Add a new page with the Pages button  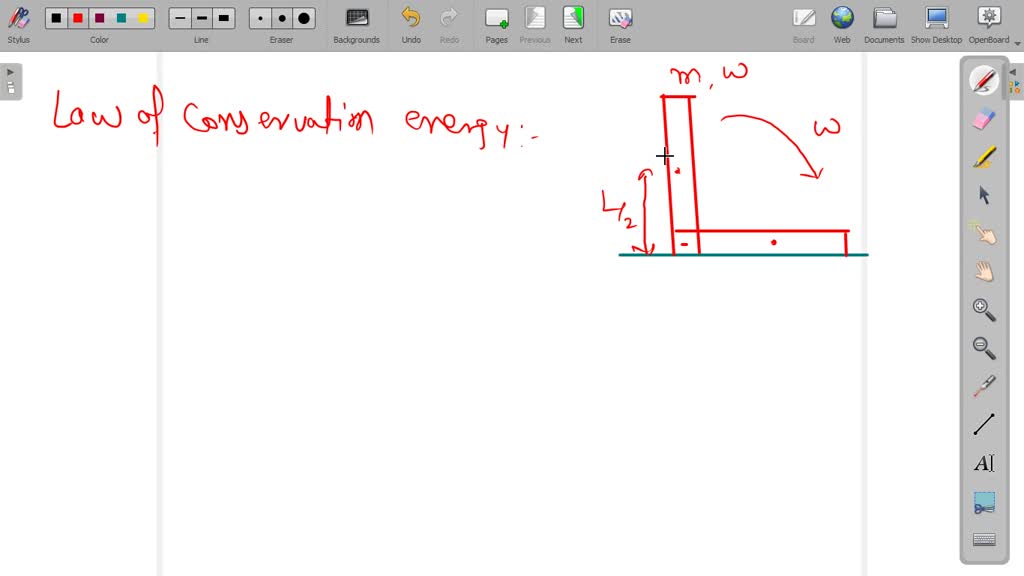pyautogui.click(x=496, y=24)
